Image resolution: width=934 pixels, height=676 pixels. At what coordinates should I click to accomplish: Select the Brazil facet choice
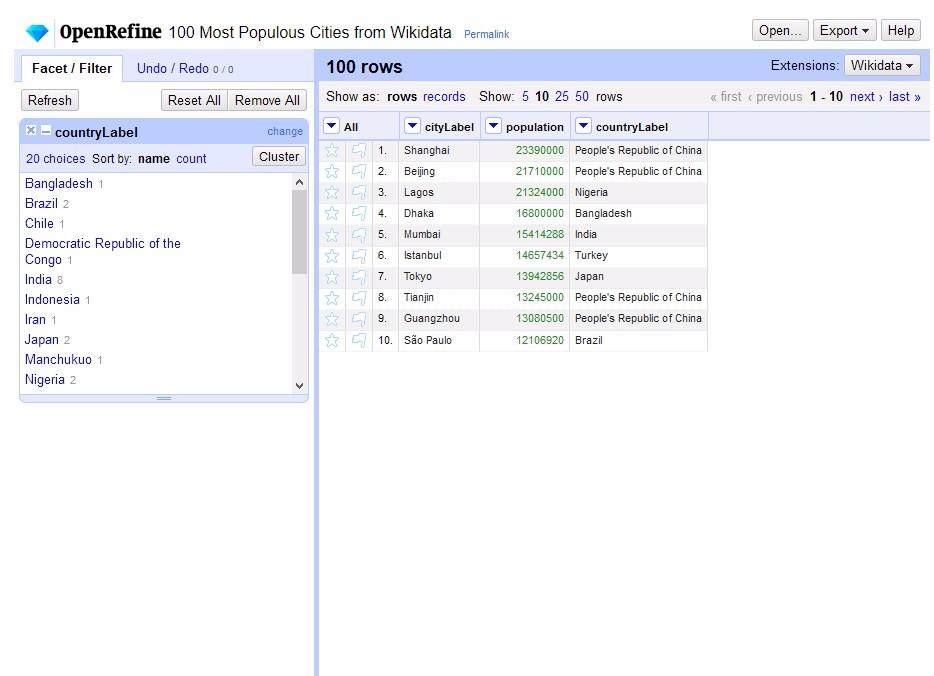click(x=41, y=204)
